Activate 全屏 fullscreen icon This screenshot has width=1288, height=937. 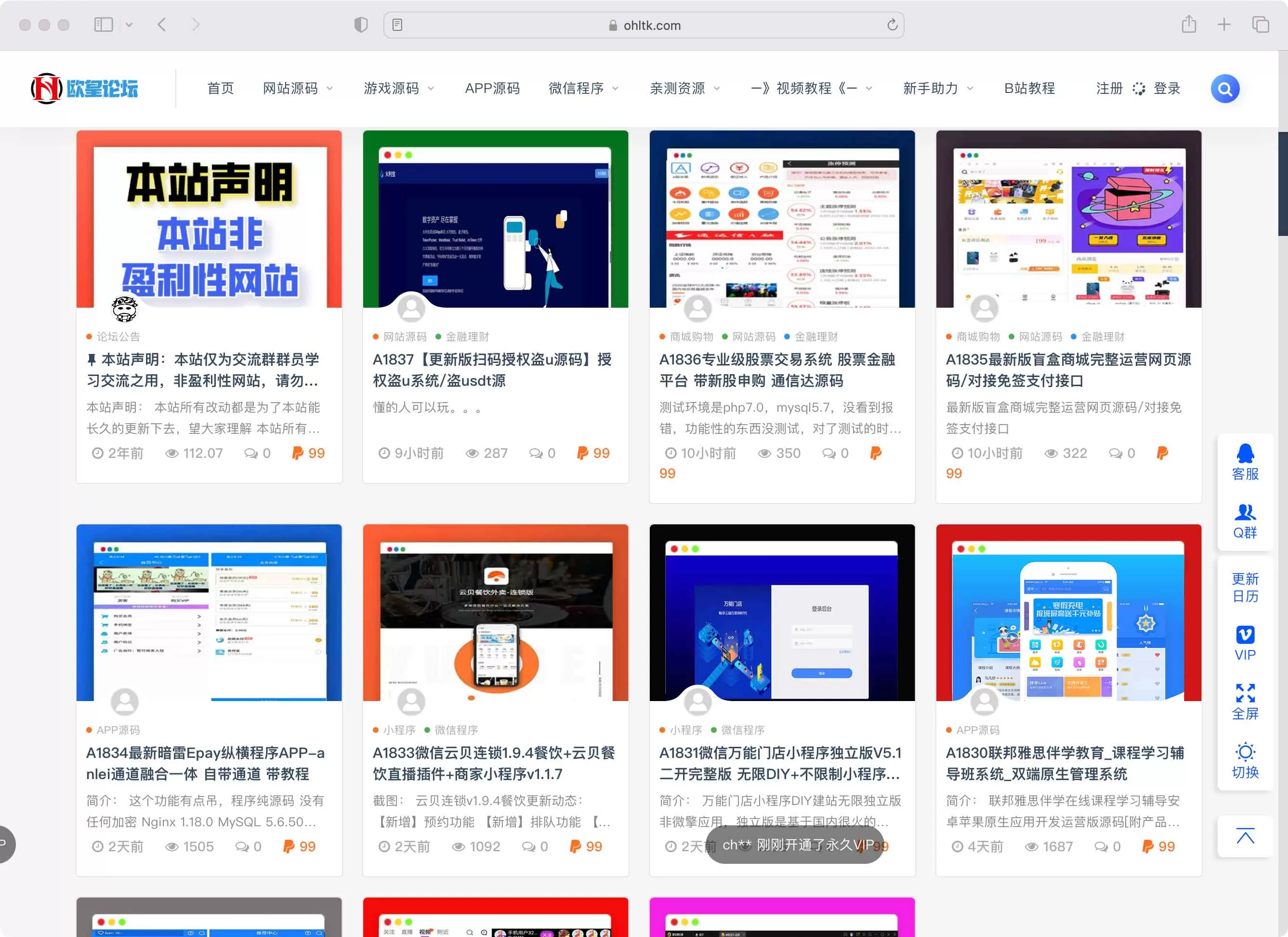tap(1245, 702)
